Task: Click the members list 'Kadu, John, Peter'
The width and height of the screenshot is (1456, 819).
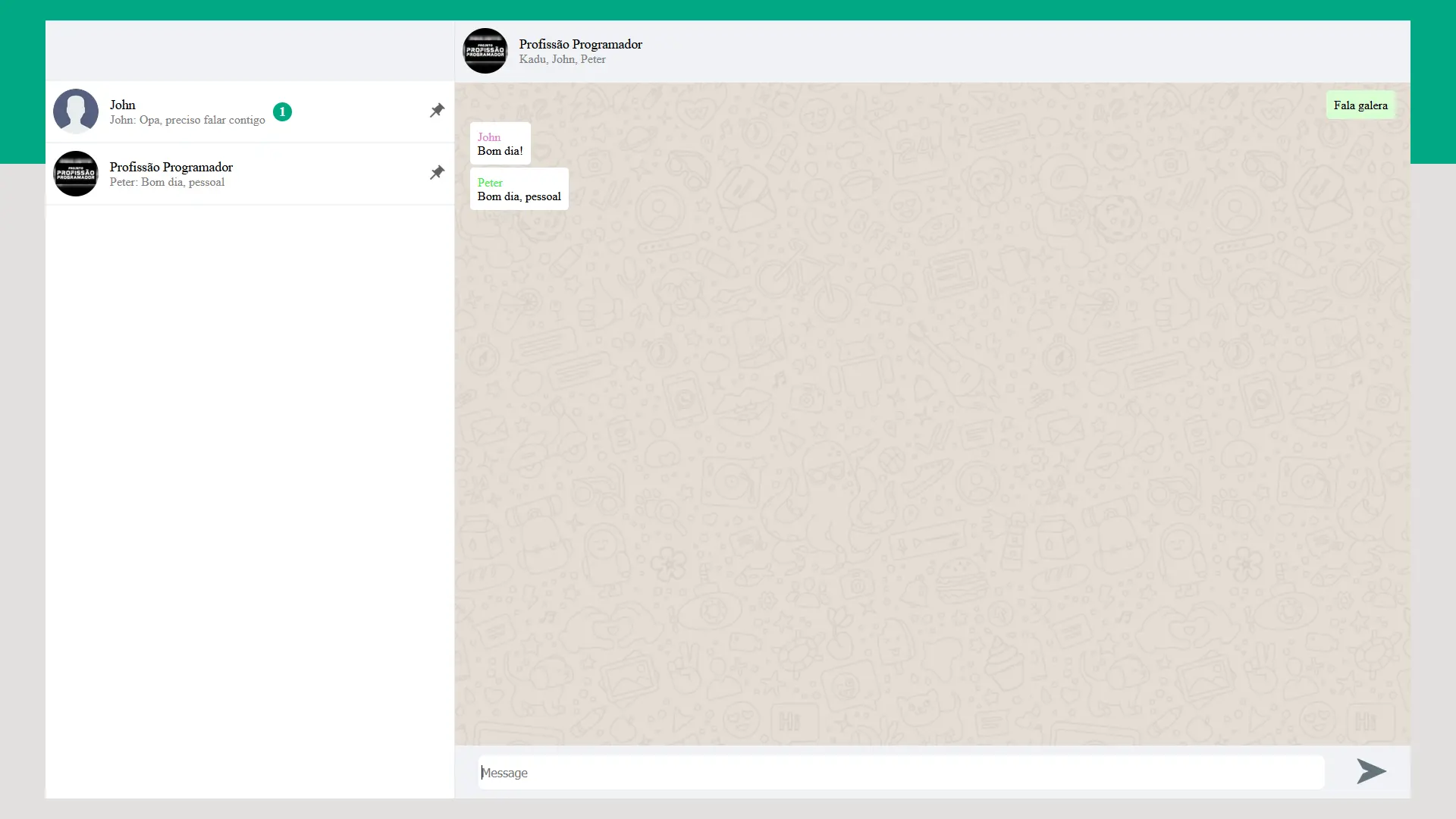Action: pyautogui.click(x=562, y=59)
